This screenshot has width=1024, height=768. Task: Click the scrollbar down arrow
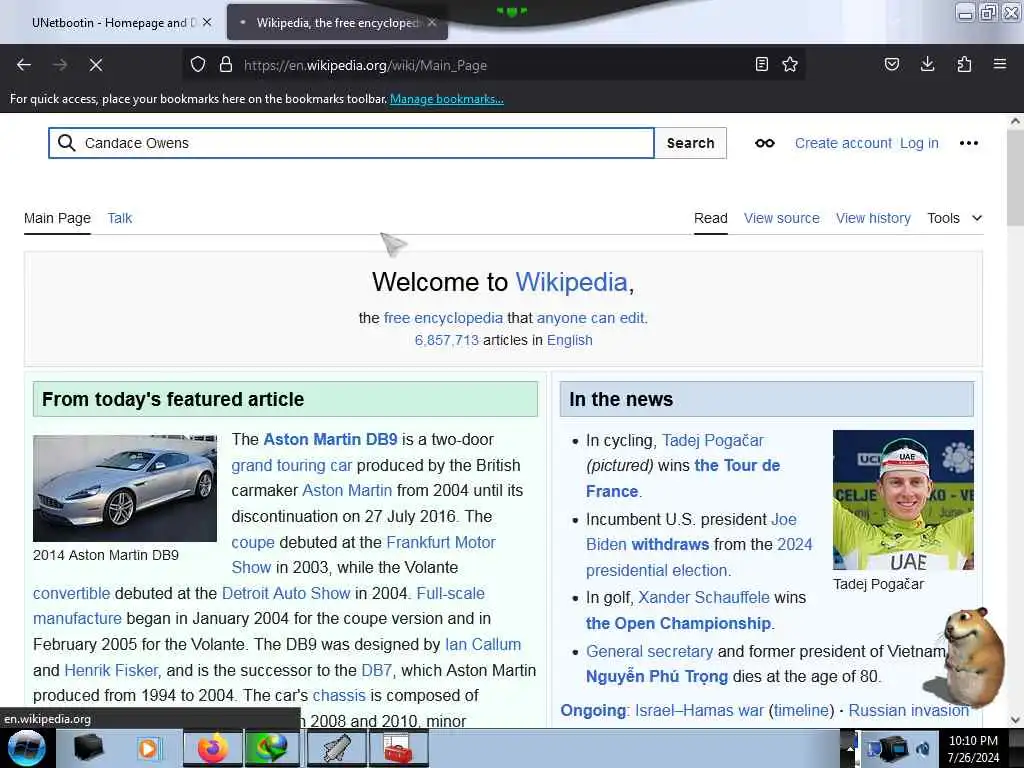pos(1015,720)
